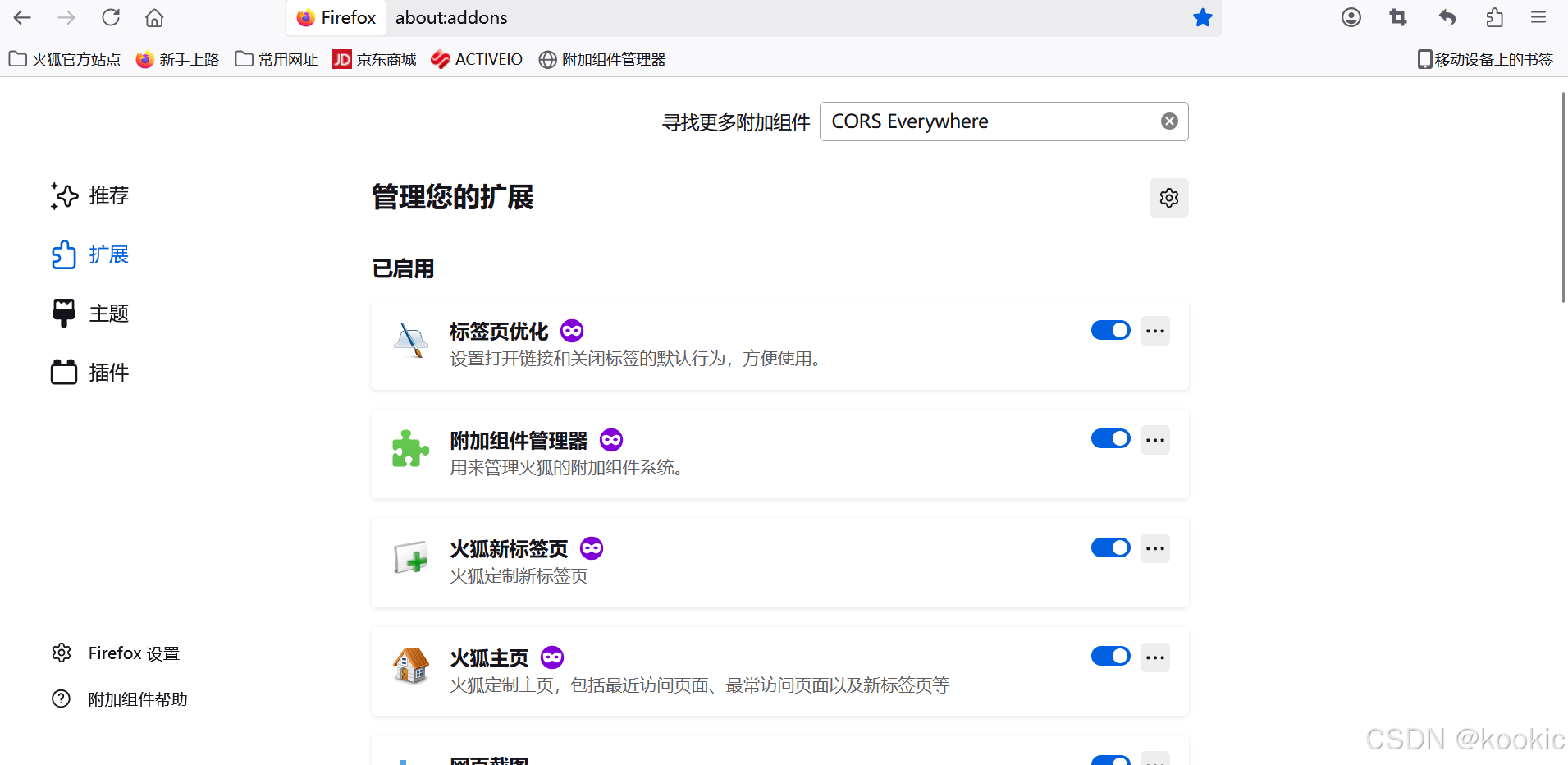Click the house icon of 火狐主页
1568x765 pixels.
pos(411,666)
